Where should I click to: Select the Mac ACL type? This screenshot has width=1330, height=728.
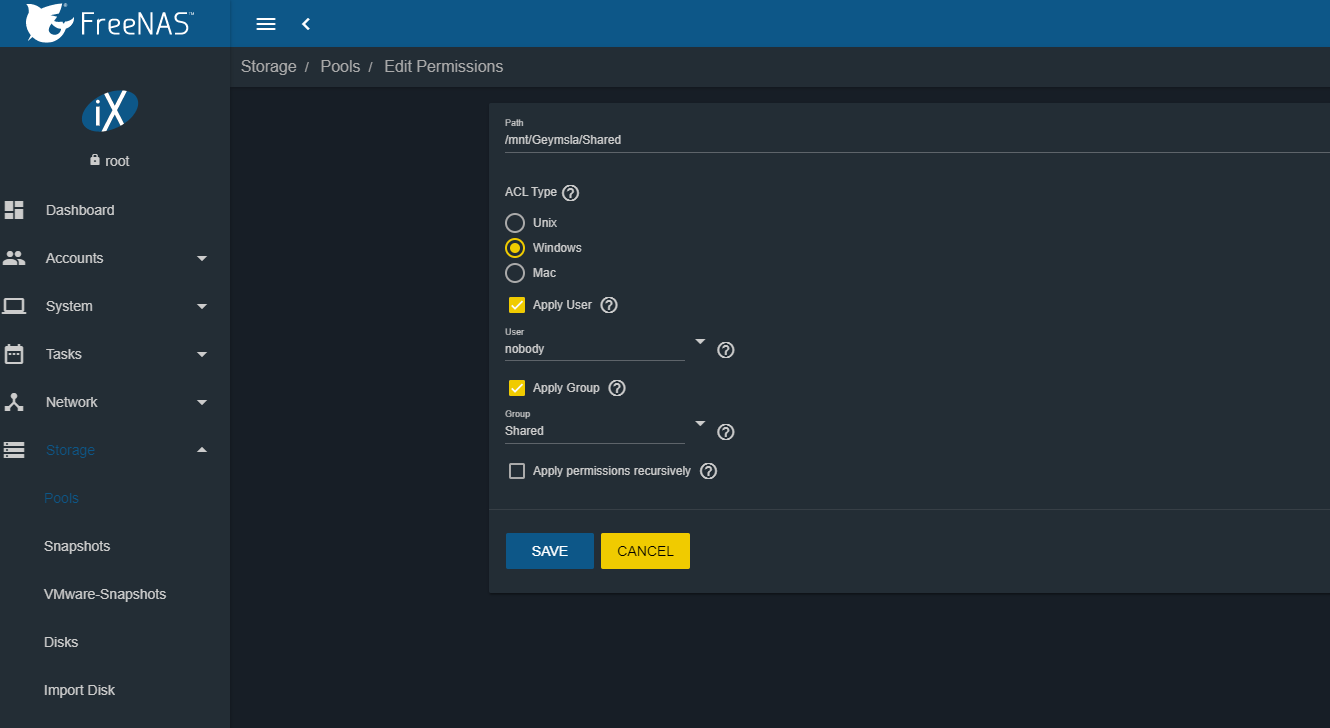[515, 273]
